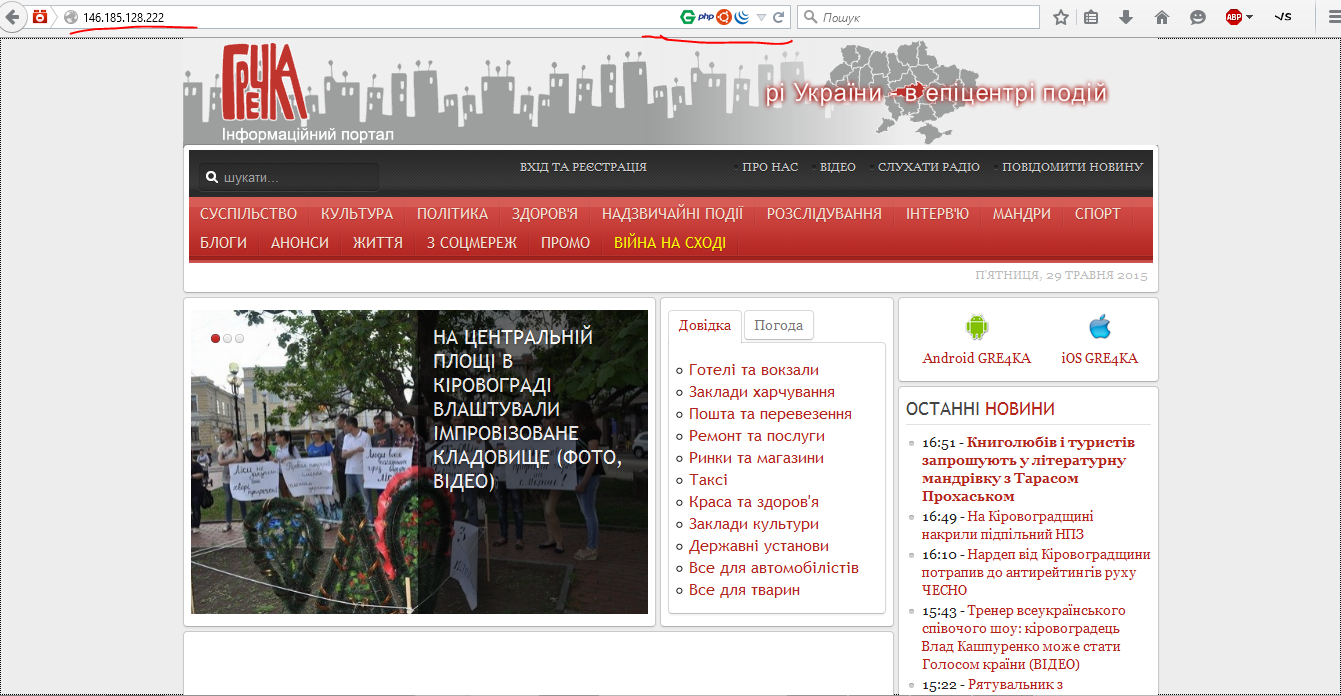Go to browser home page icon
This screenshot has width=1341, height=696.
pos(1161,17)
